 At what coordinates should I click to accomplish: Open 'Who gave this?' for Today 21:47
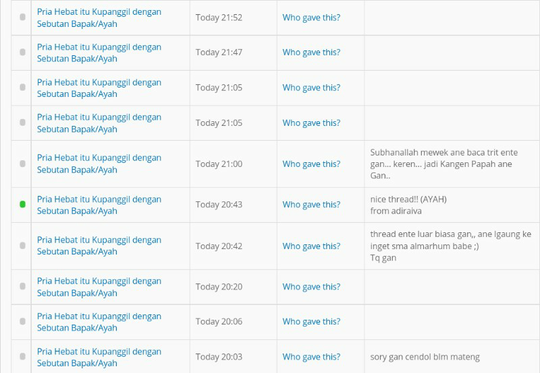311,52
